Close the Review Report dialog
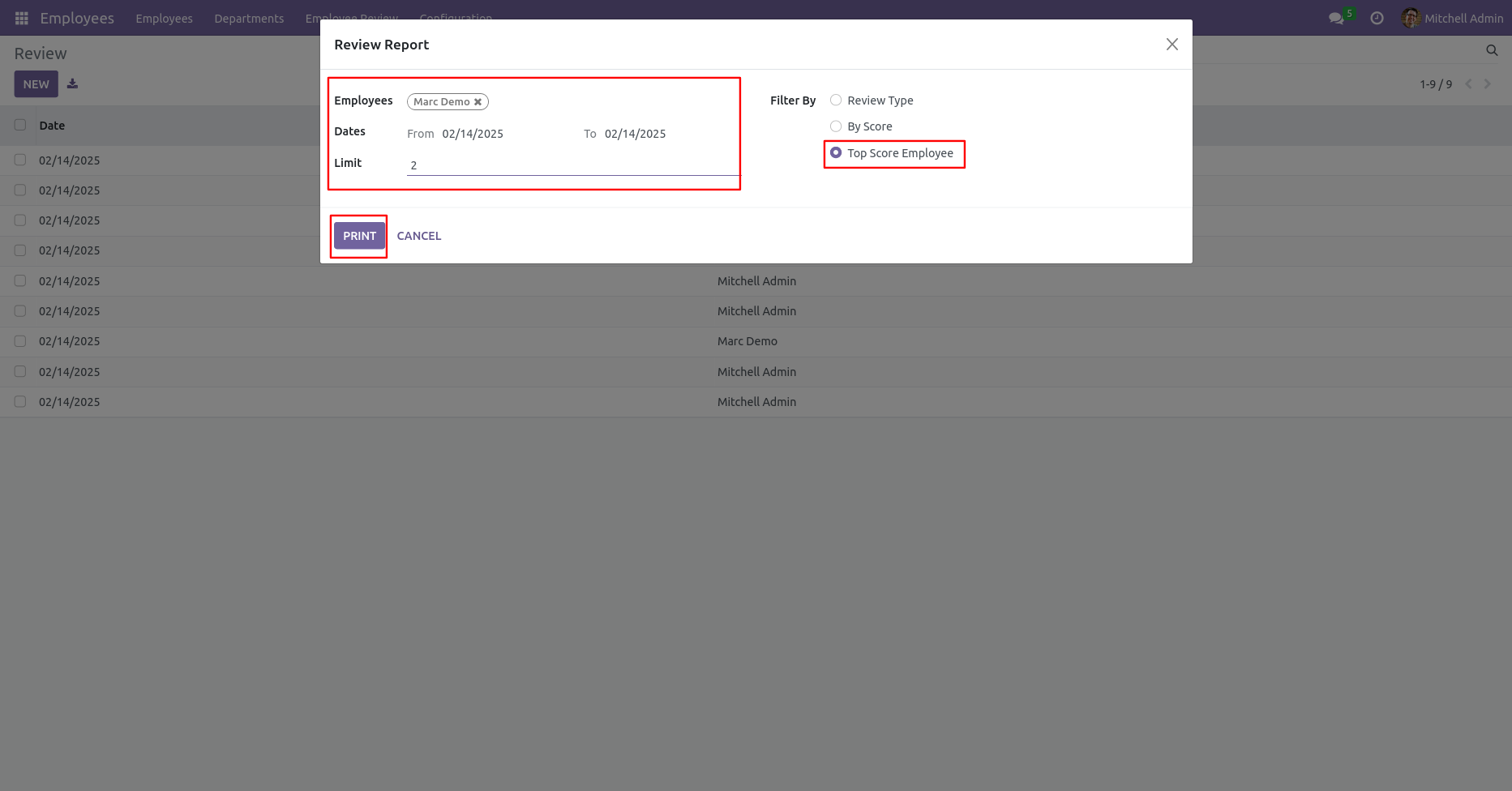This screenshot has width=1512, height=791. click(1171, 45)
